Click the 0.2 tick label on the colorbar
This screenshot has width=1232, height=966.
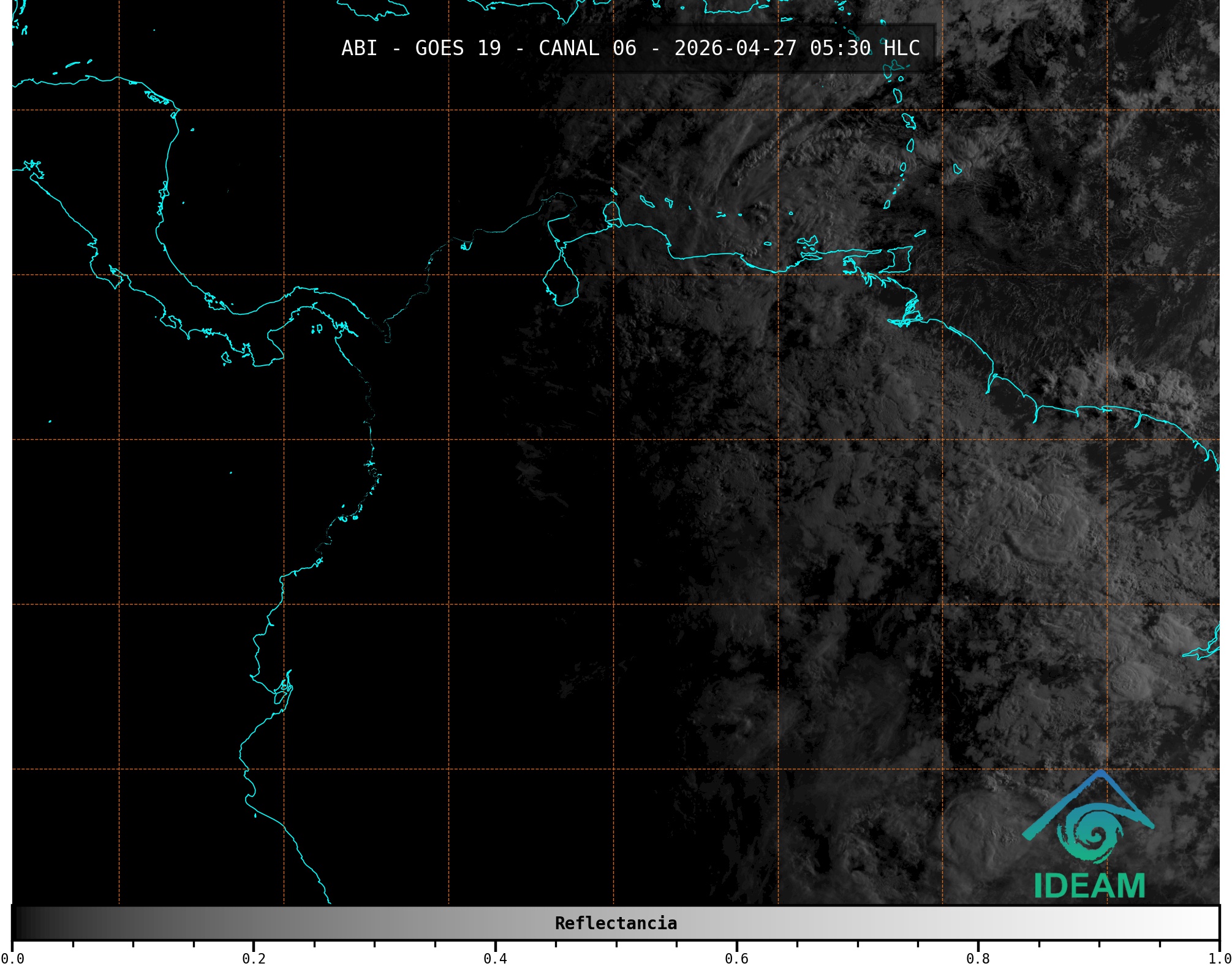(254, 958)
